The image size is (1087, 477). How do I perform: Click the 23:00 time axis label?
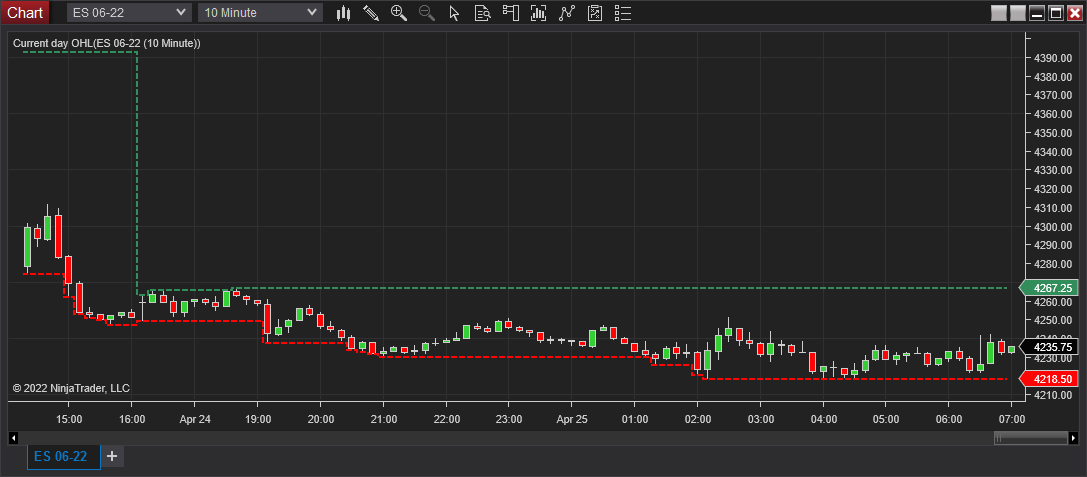coord(509,419)
